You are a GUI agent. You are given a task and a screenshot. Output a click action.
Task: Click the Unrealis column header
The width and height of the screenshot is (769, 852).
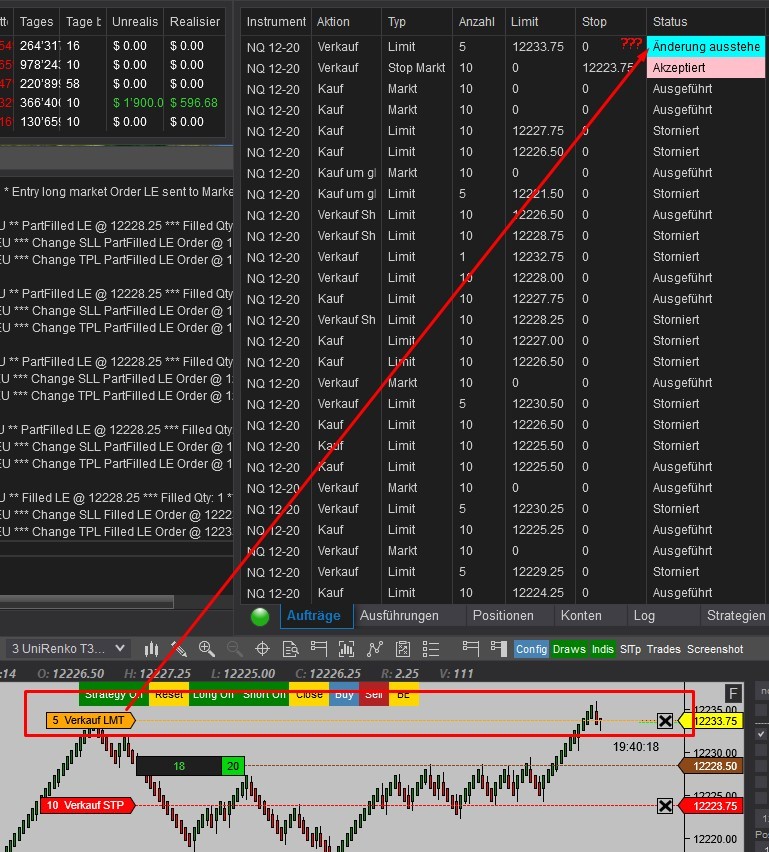tap(135, 22)
